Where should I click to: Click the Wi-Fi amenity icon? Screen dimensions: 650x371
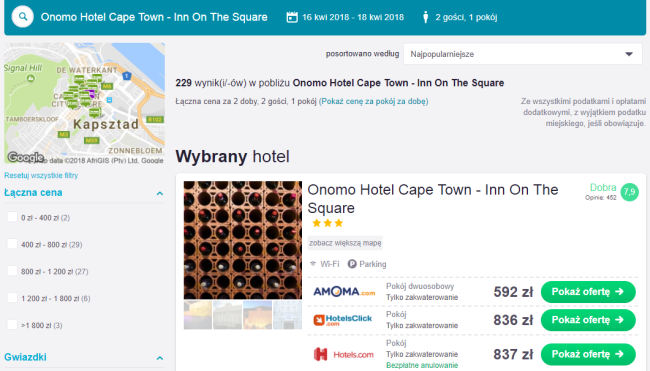(x=313, y=264)
